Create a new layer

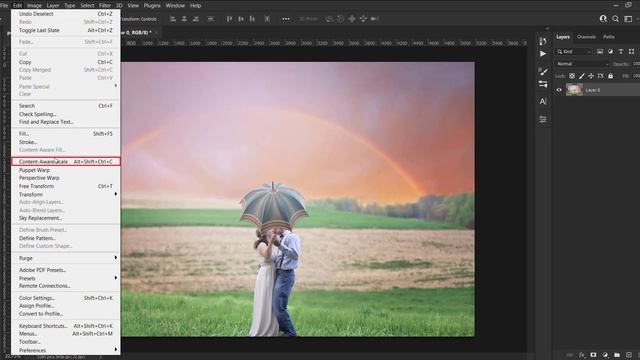[x=629, y=355]
